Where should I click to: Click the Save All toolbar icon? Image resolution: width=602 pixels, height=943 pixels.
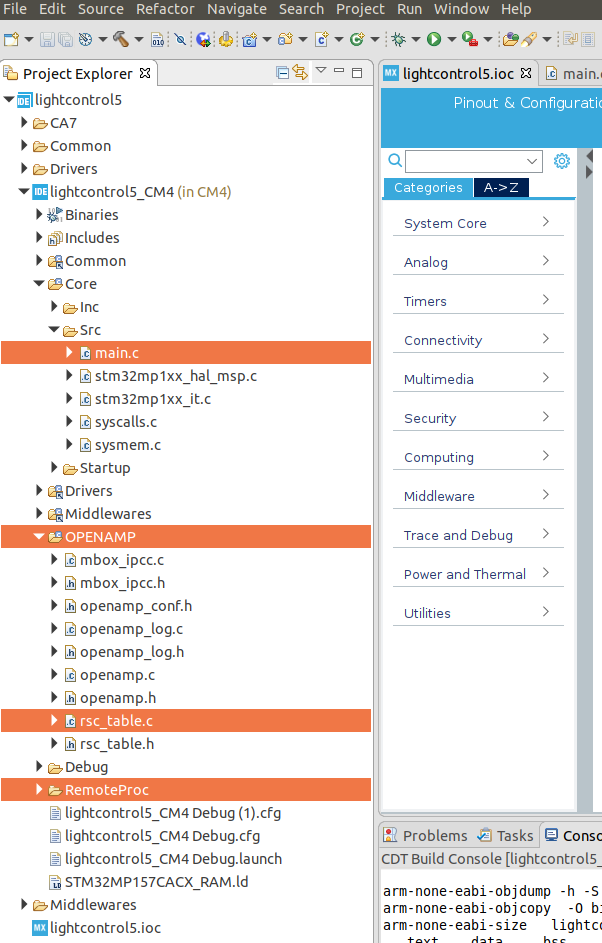click(x=64, y=40)
